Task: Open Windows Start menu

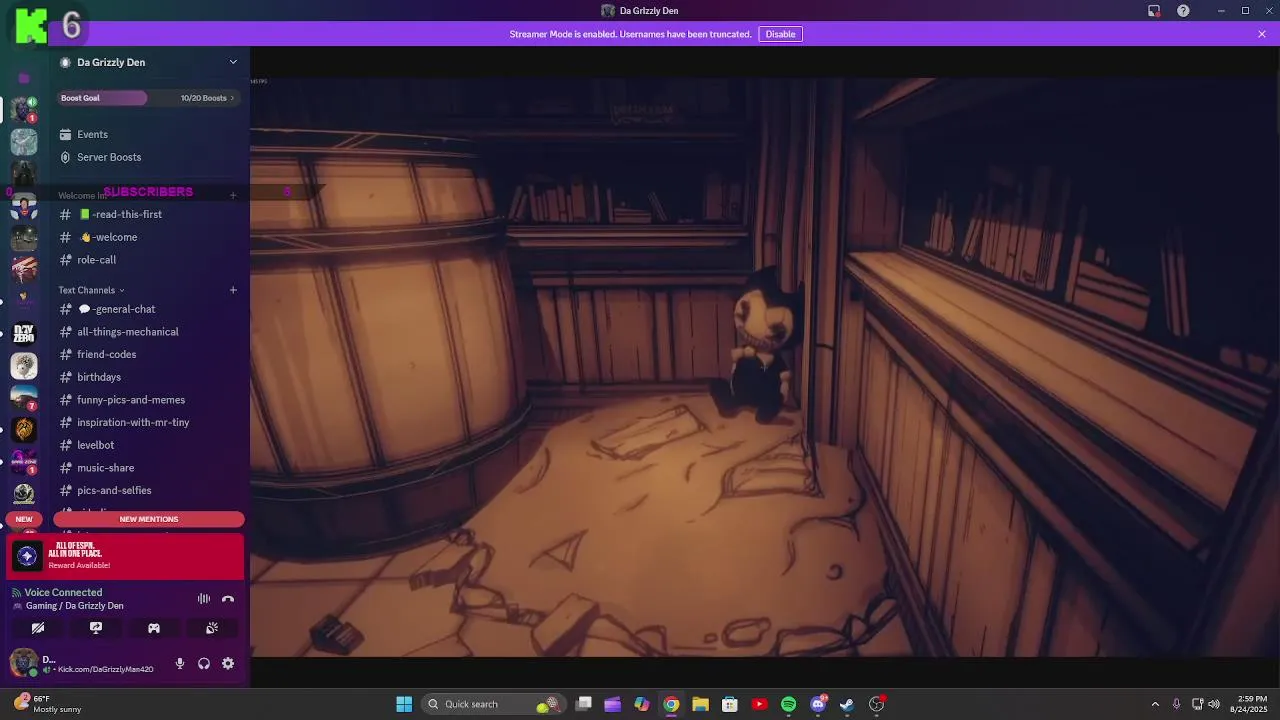Action: tap(404, 704)
